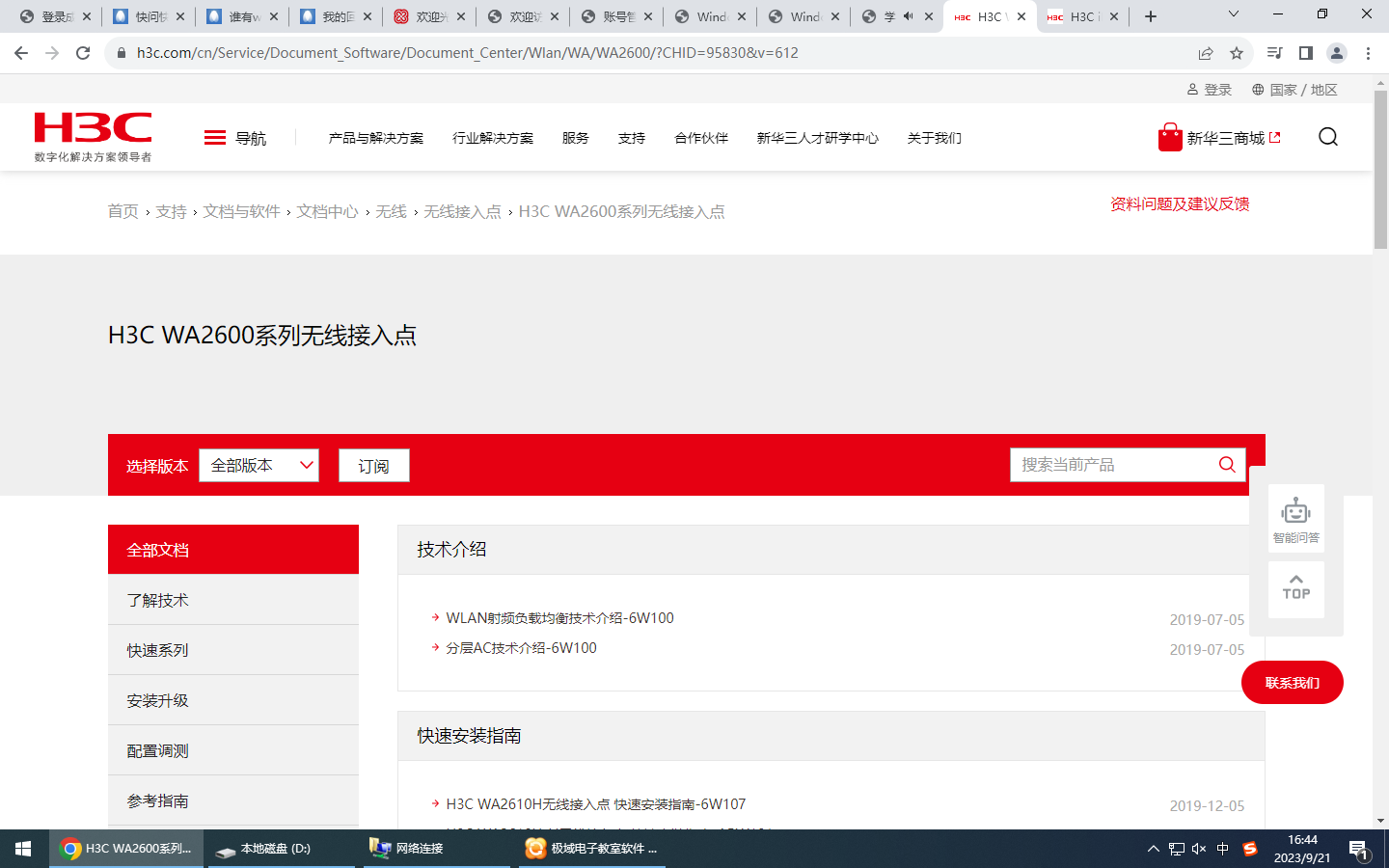Open the 新华三商城 shopping bag link
The image size is (1389, 868).
pos(1219,138)
